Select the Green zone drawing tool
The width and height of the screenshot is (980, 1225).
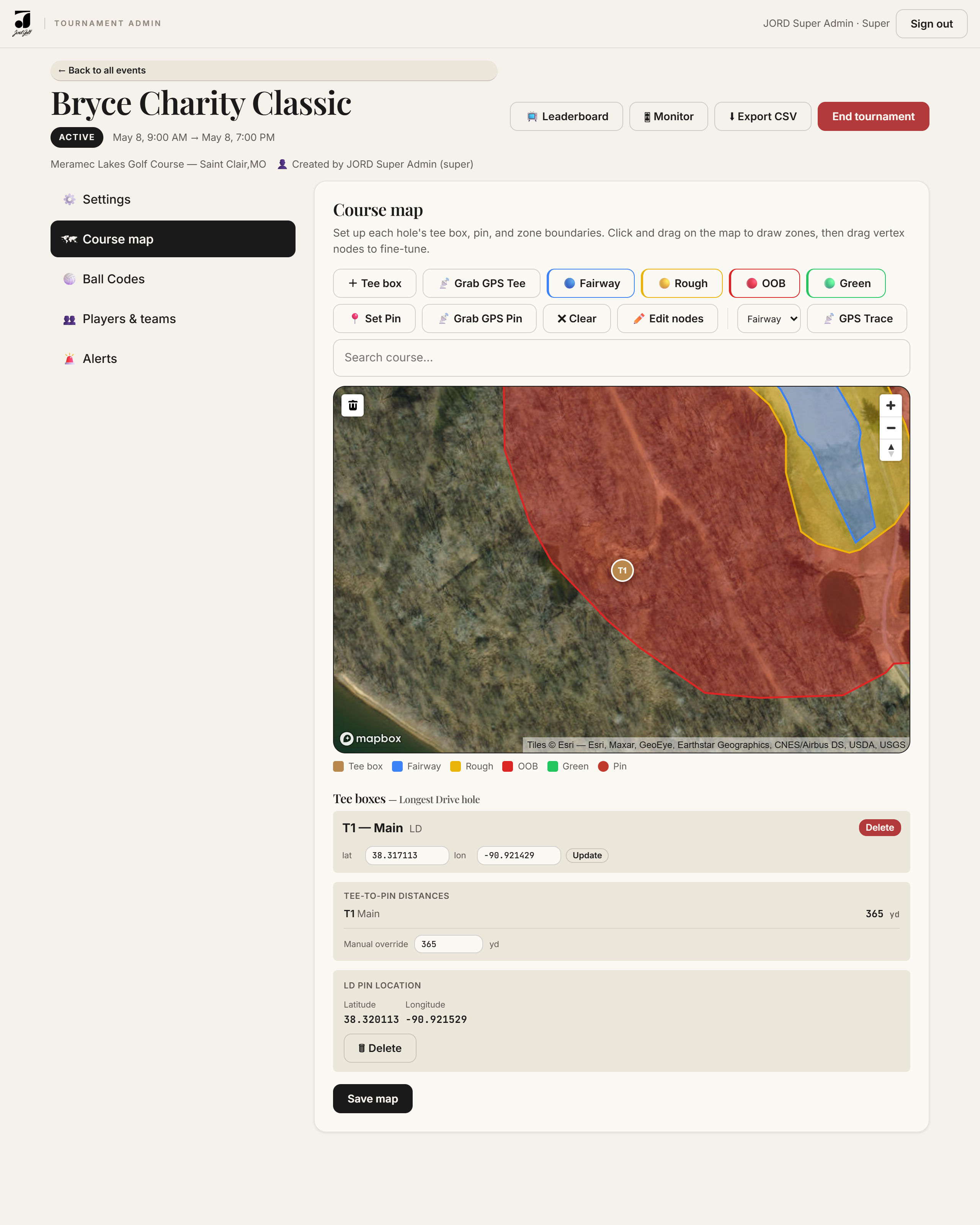(x=845, y=283)
